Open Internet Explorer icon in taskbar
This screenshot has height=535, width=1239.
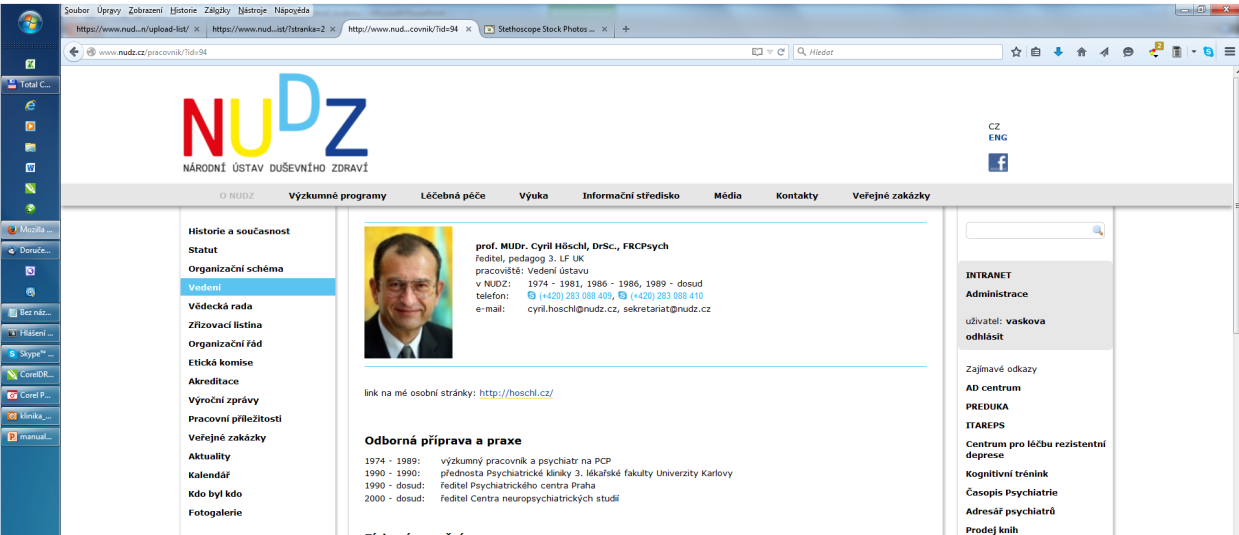click(30, 105)
